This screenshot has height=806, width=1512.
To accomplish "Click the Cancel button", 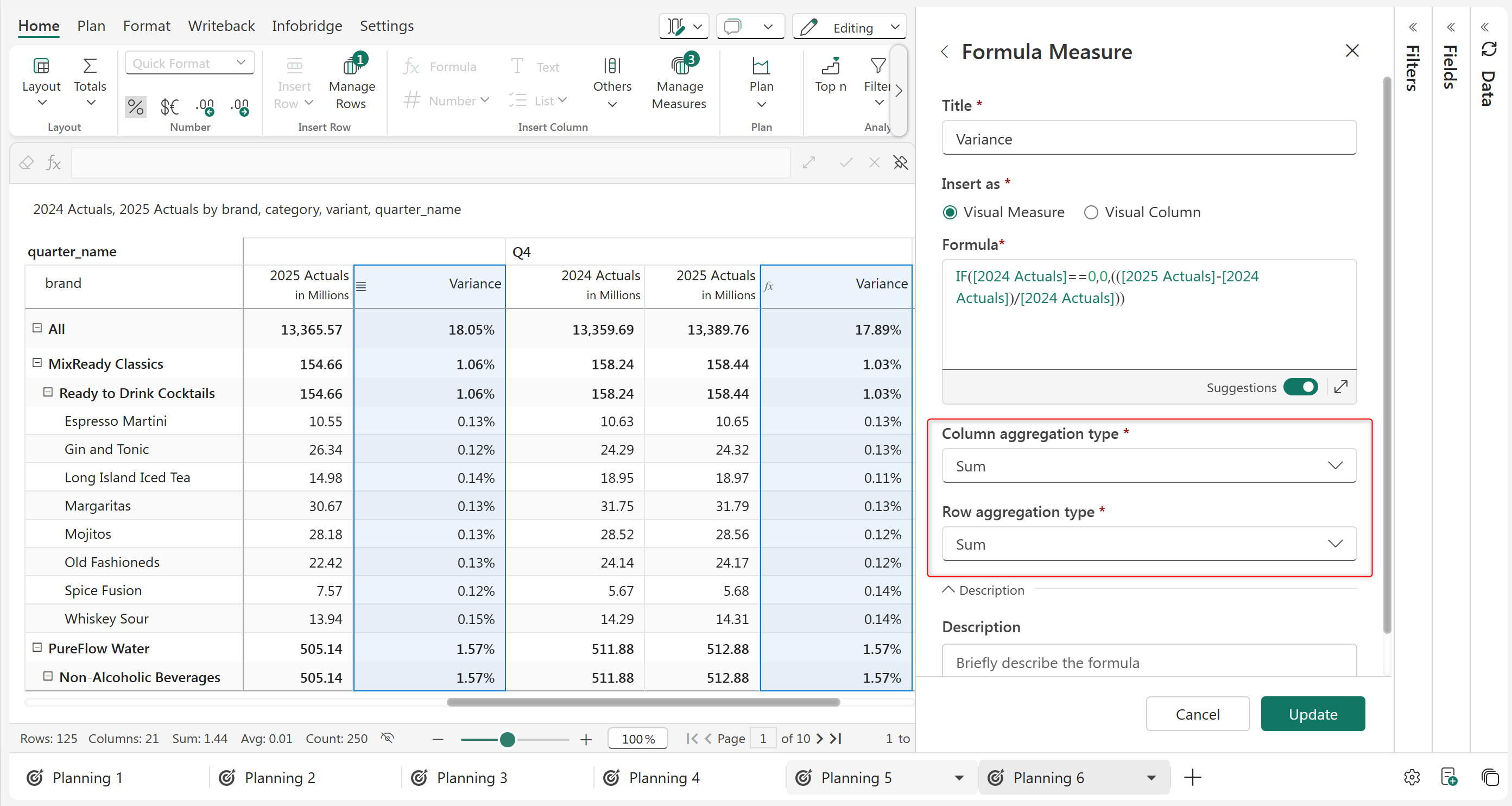I will coord(1197,714).
